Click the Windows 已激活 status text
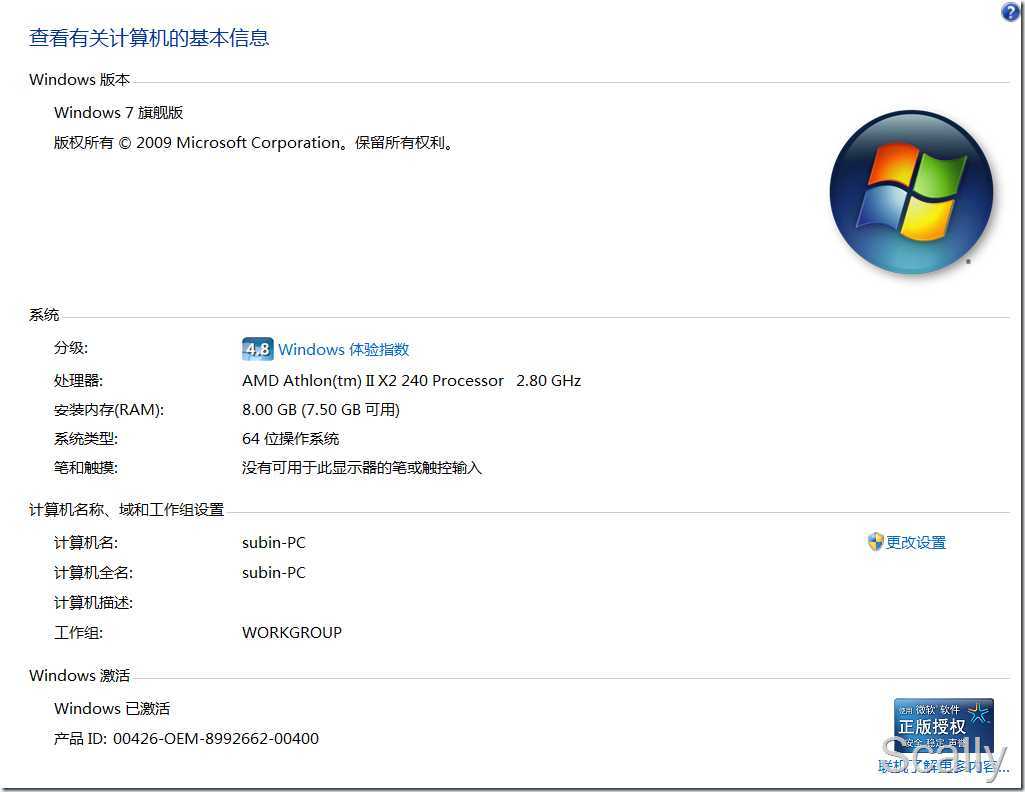Screen dimensions: 1025x792 coord(112,708)
